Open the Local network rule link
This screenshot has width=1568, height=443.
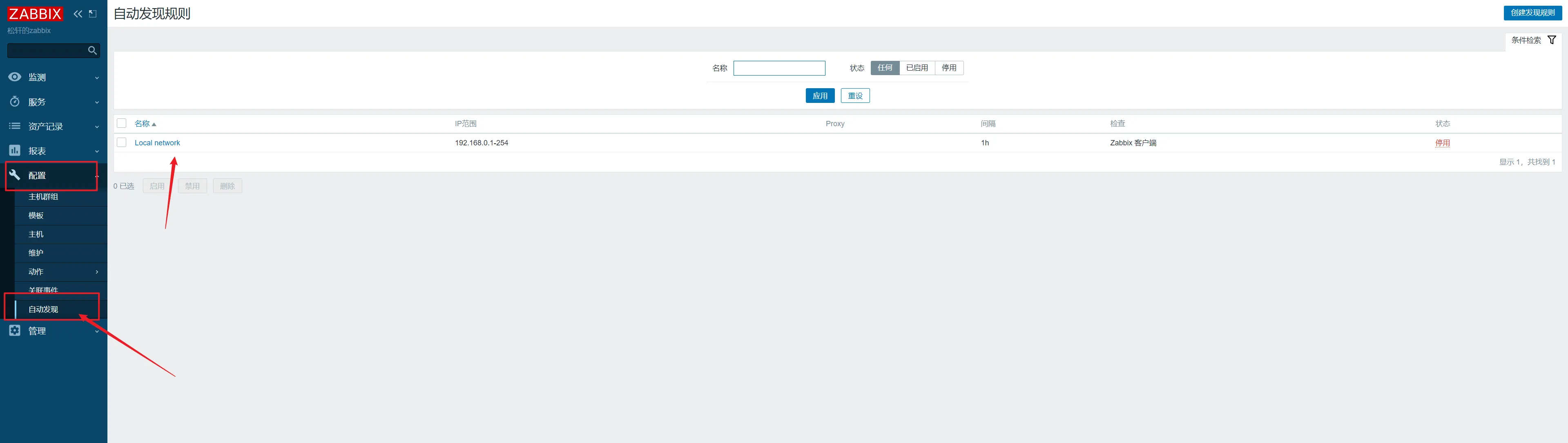click(157, 143)
